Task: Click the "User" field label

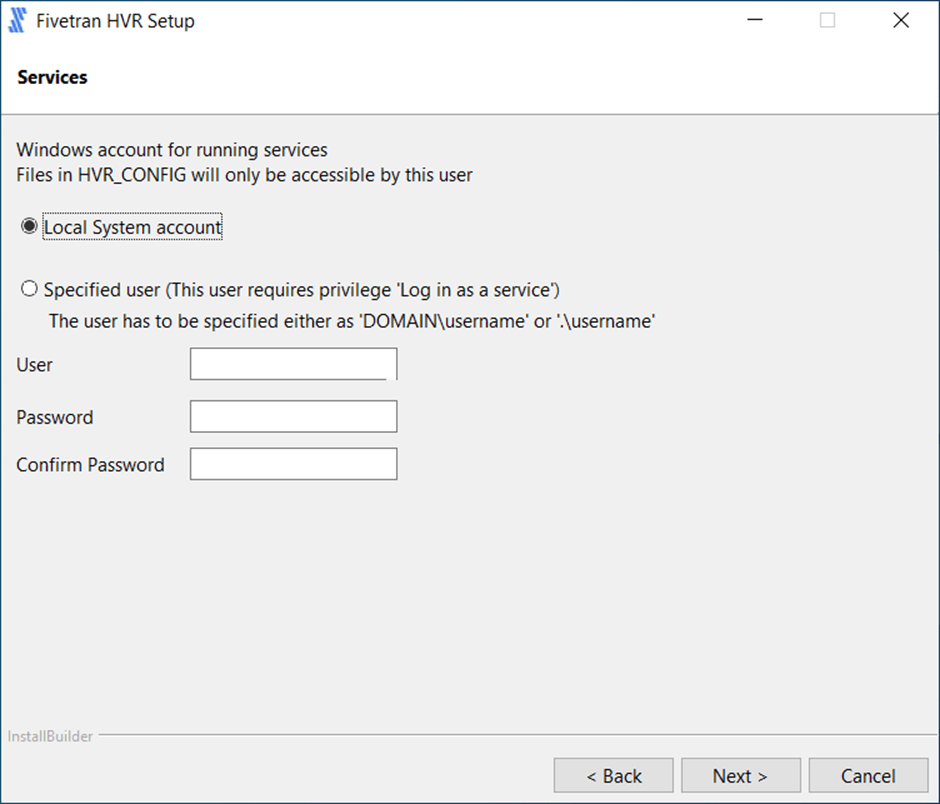Action: click(35, 365)
